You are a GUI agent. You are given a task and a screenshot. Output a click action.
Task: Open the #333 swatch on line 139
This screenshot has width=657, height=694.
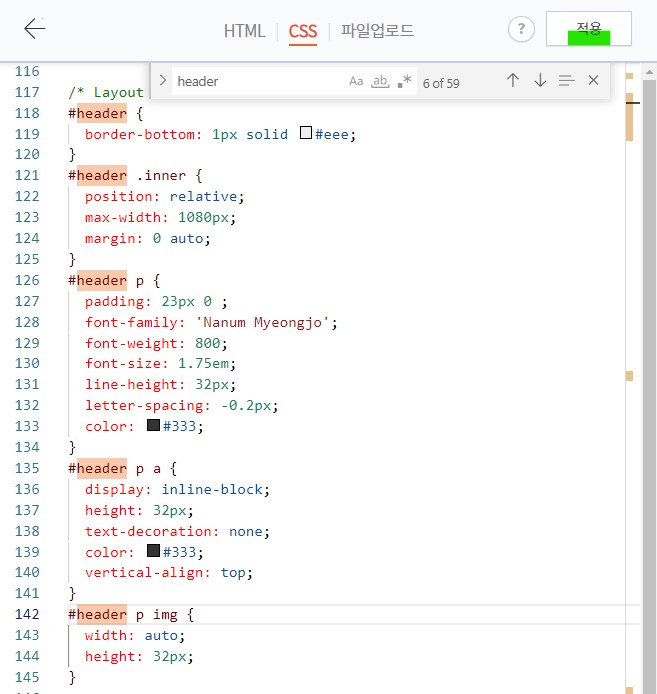(153, 551)
